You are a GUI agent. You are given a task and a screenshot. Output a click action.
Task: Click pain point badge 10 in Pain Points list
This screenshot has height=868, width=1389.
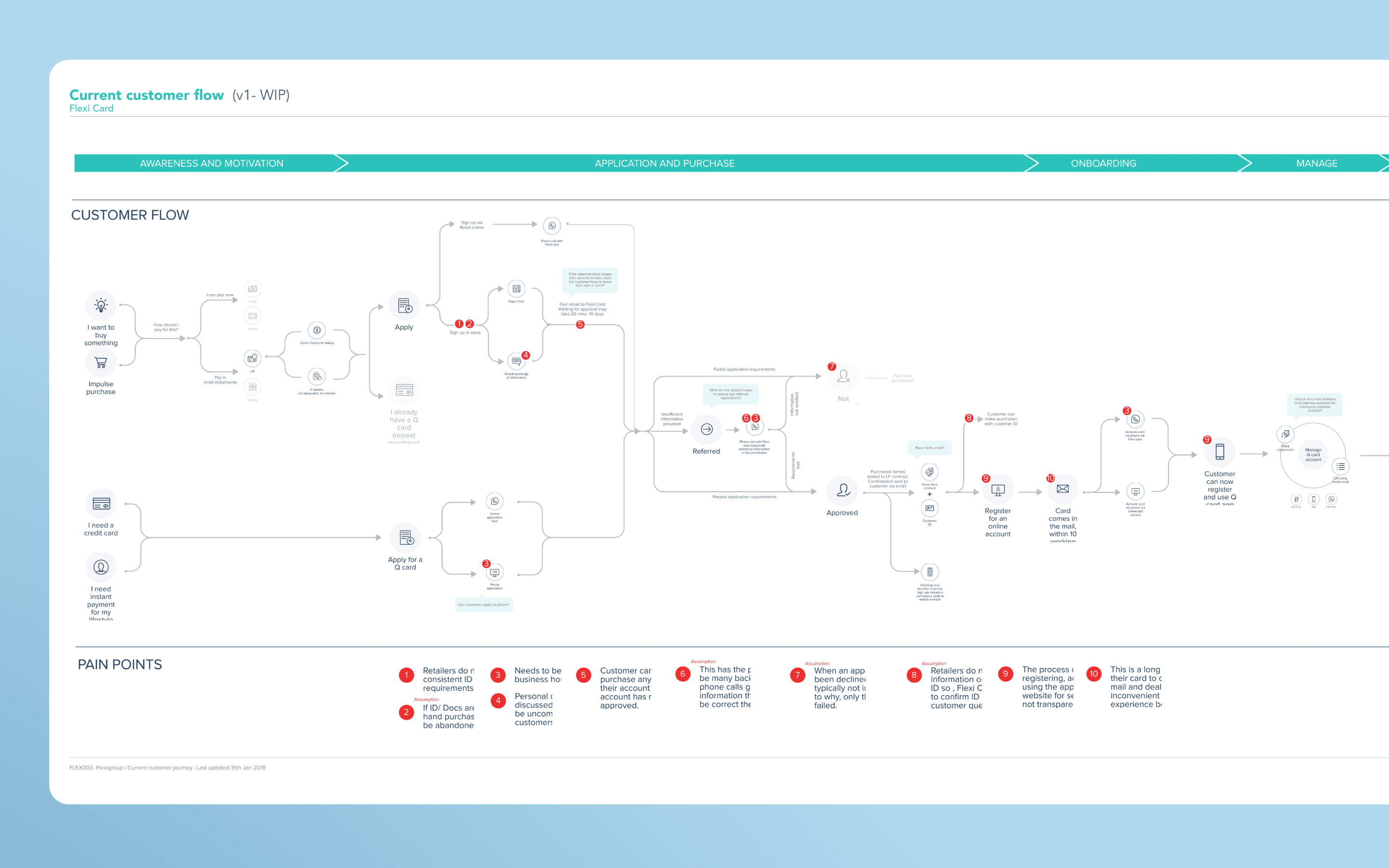coord(1094,674)
